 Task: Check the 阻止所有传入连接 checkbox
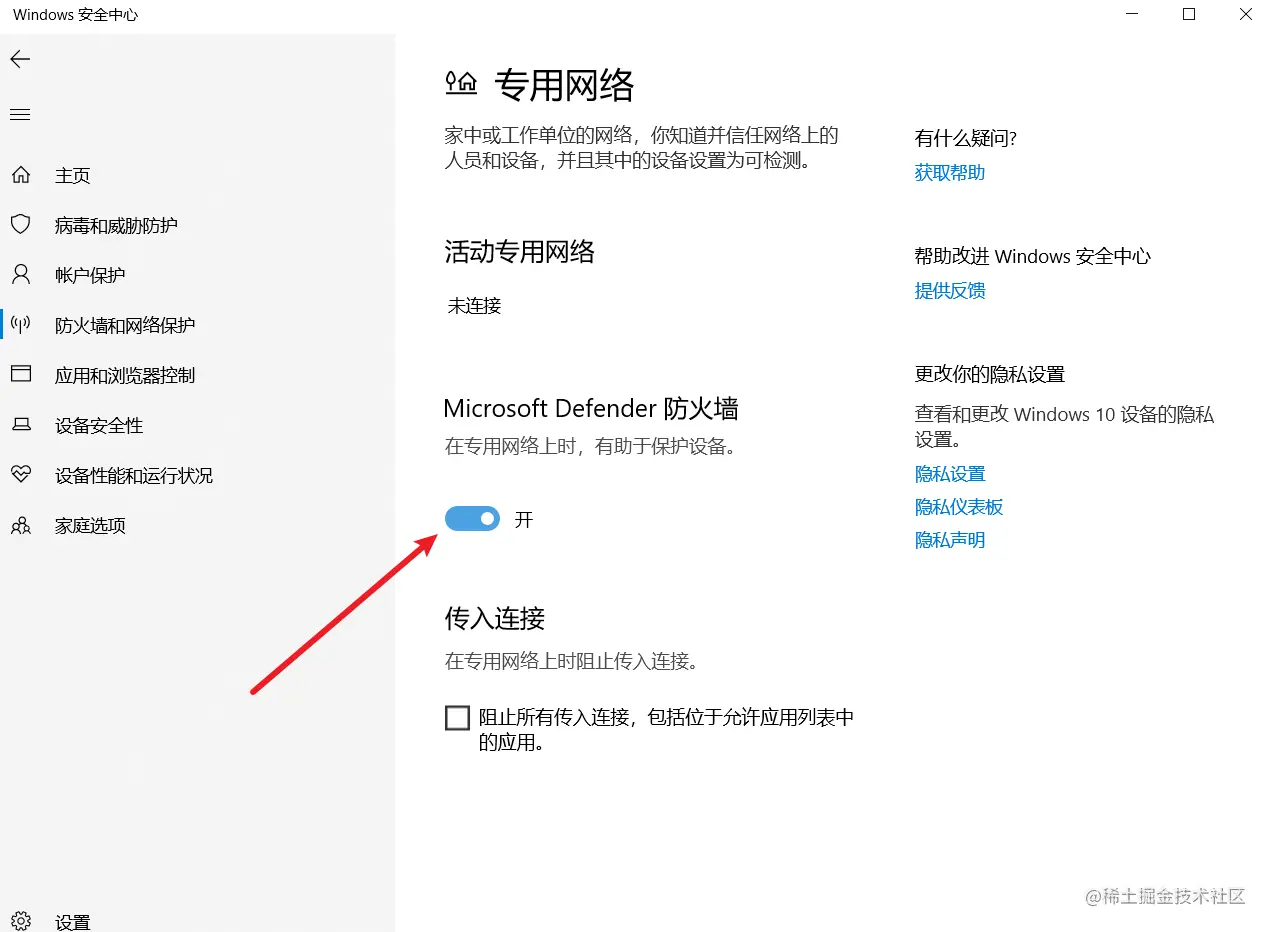click(457, 718)
